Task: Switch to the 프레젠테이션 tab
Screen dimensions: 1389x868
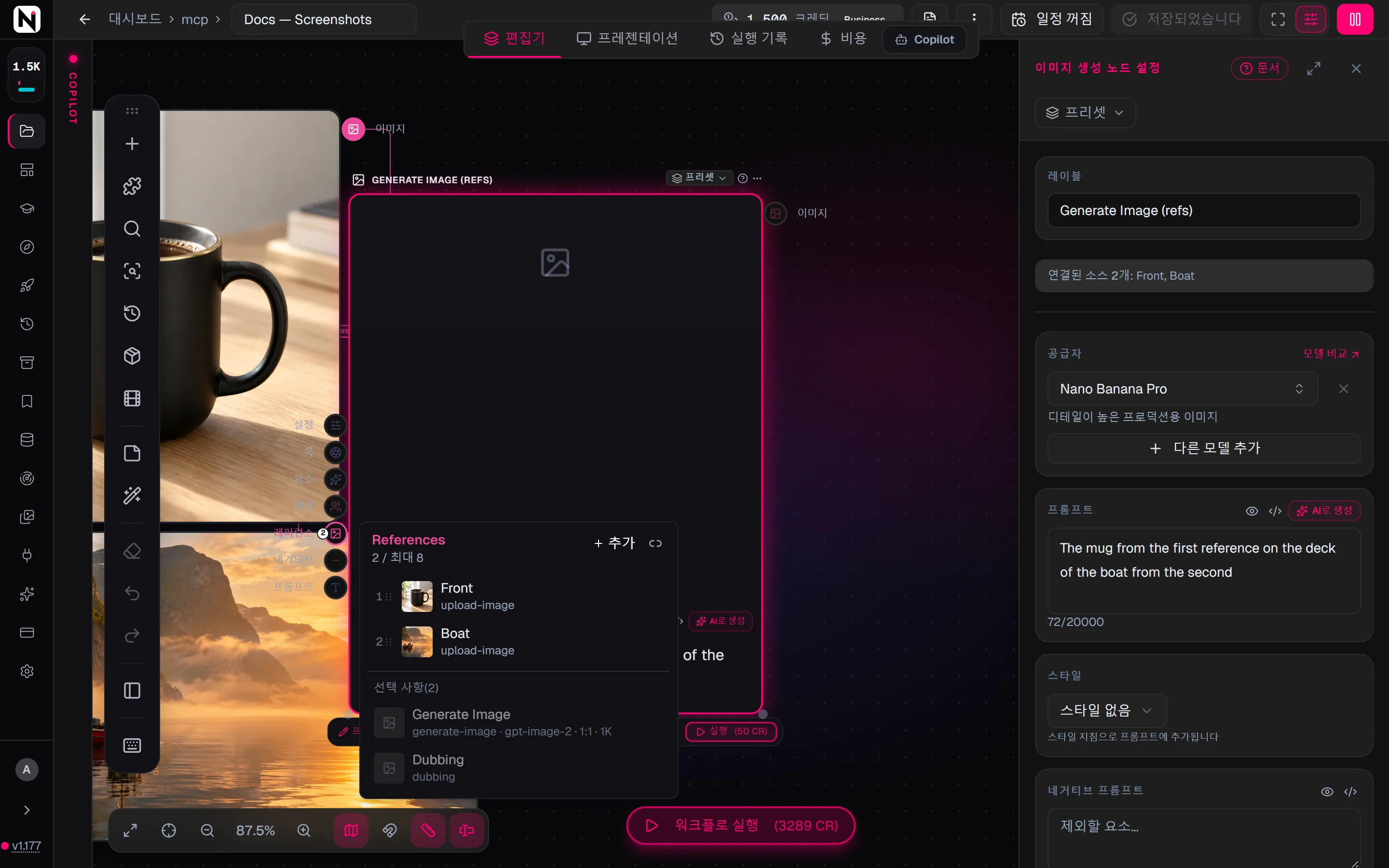Action: [627, 39]
